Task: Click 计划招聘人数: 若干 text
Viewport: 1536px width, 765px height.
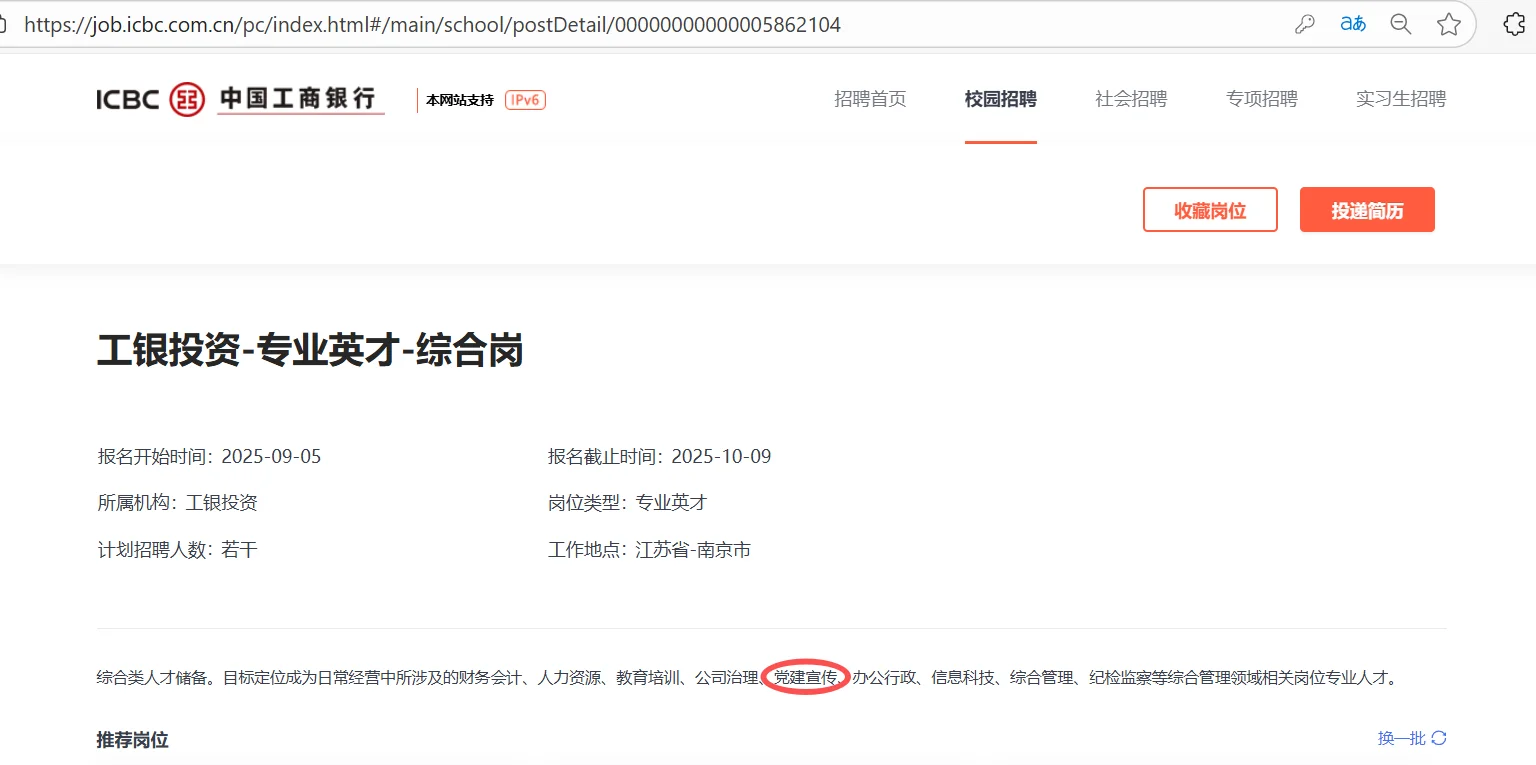Action: pos(177,550)
